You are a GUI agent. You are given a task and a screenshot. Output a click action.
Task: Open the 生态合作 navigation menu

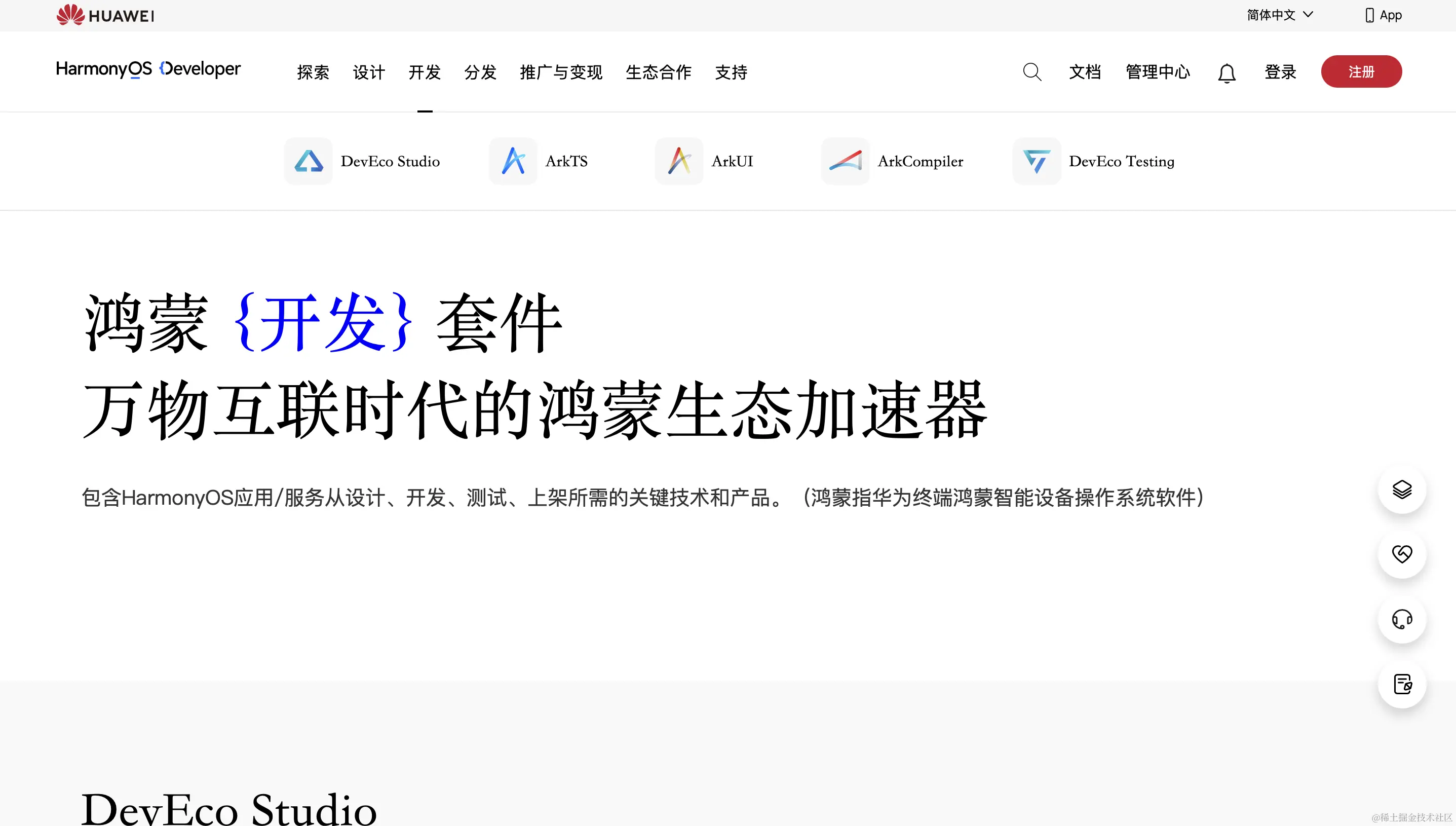pyautogui.click(x=658, y=72)
